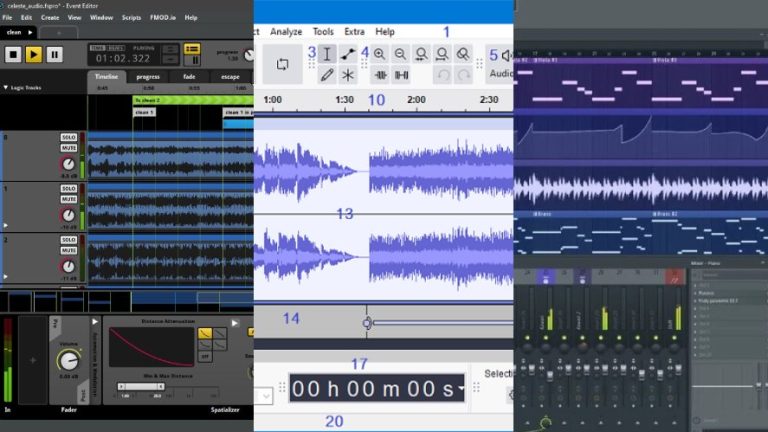Open the Create menu in FMOD
This screenshot has height=432, width=768.
tap(50, 18)
